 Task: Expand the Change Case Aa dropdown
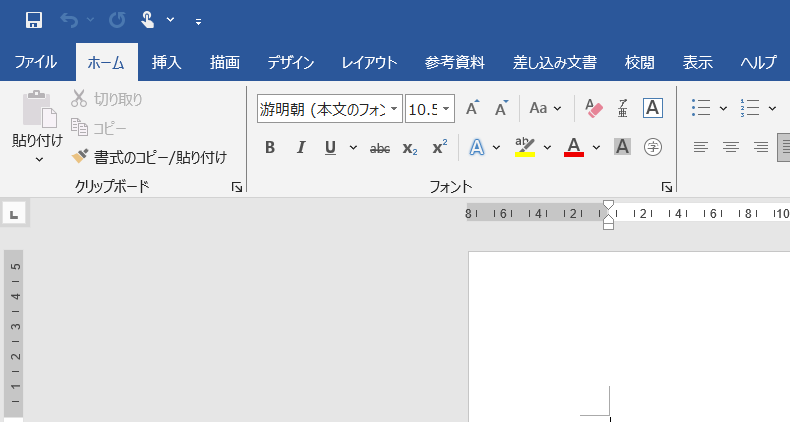(545, 108)
